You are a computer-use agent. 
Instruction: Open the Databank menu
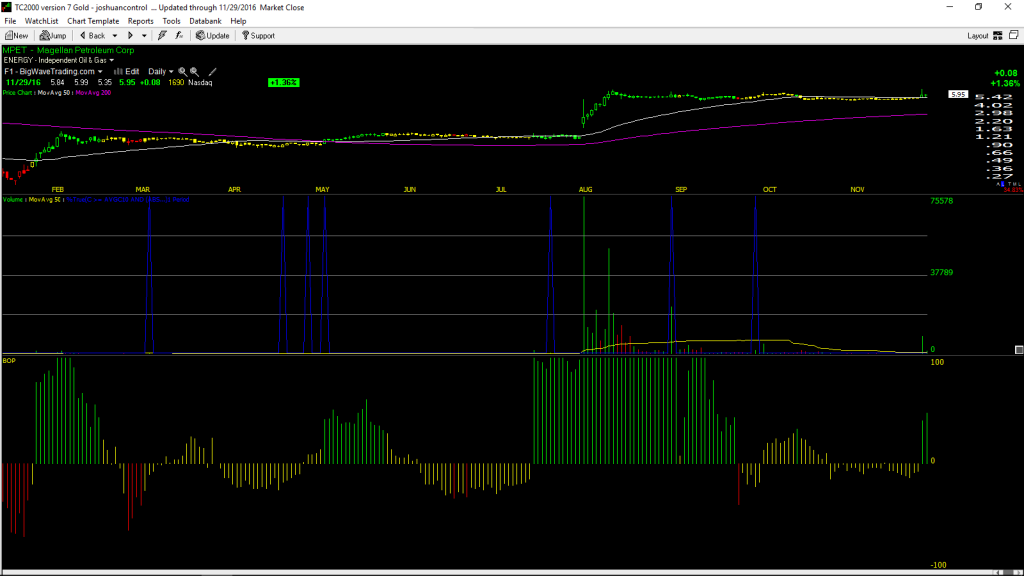pyautogui.click(x=205, y=21)
